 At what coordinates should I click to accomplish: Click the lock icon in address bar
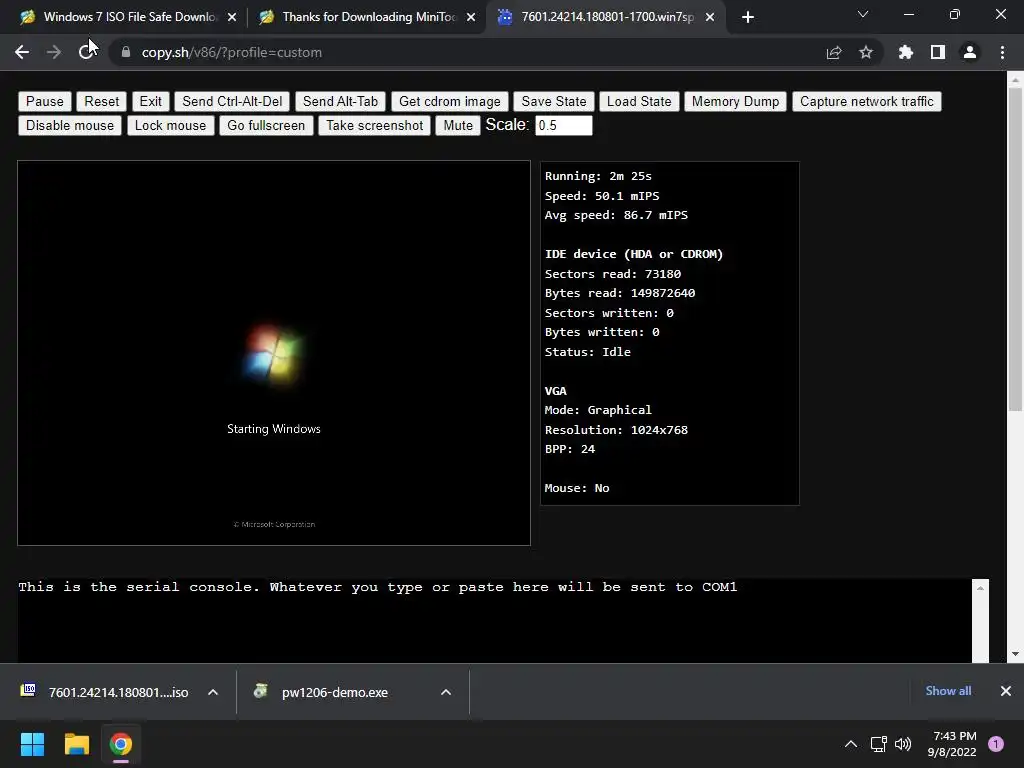pos(125,52)
